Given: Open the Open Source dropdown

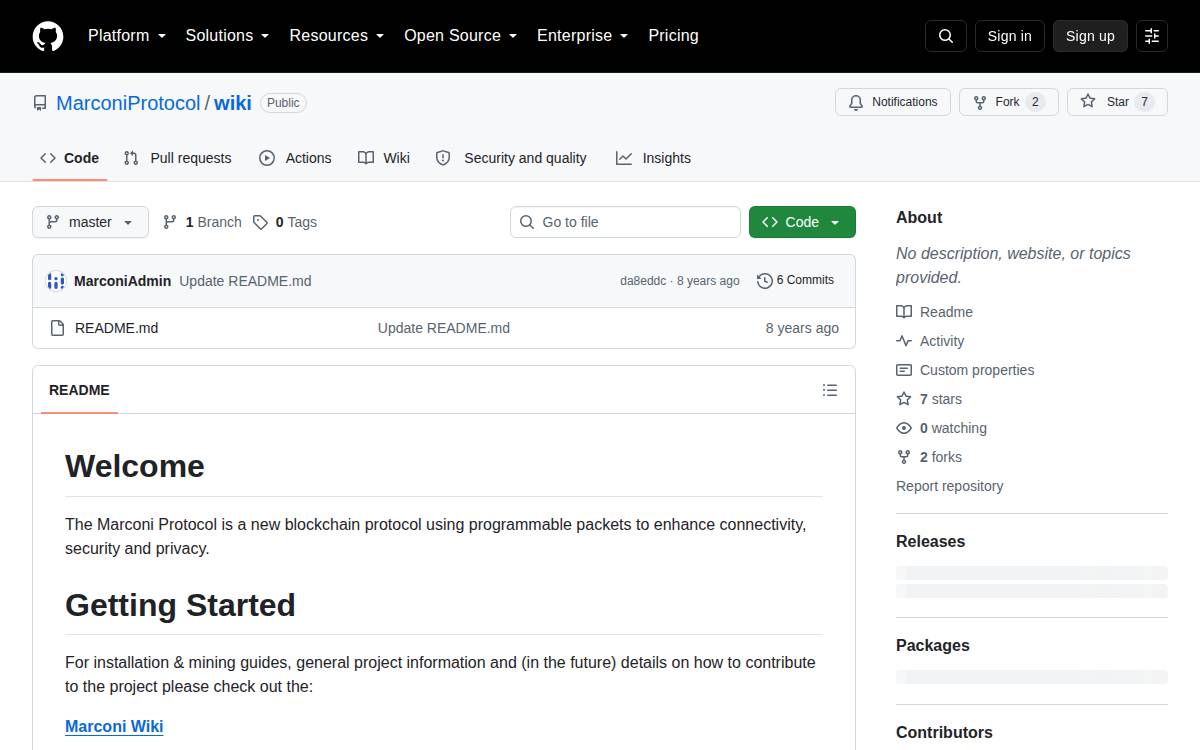Looking at the screenshot, I should [x=460, y=36].
